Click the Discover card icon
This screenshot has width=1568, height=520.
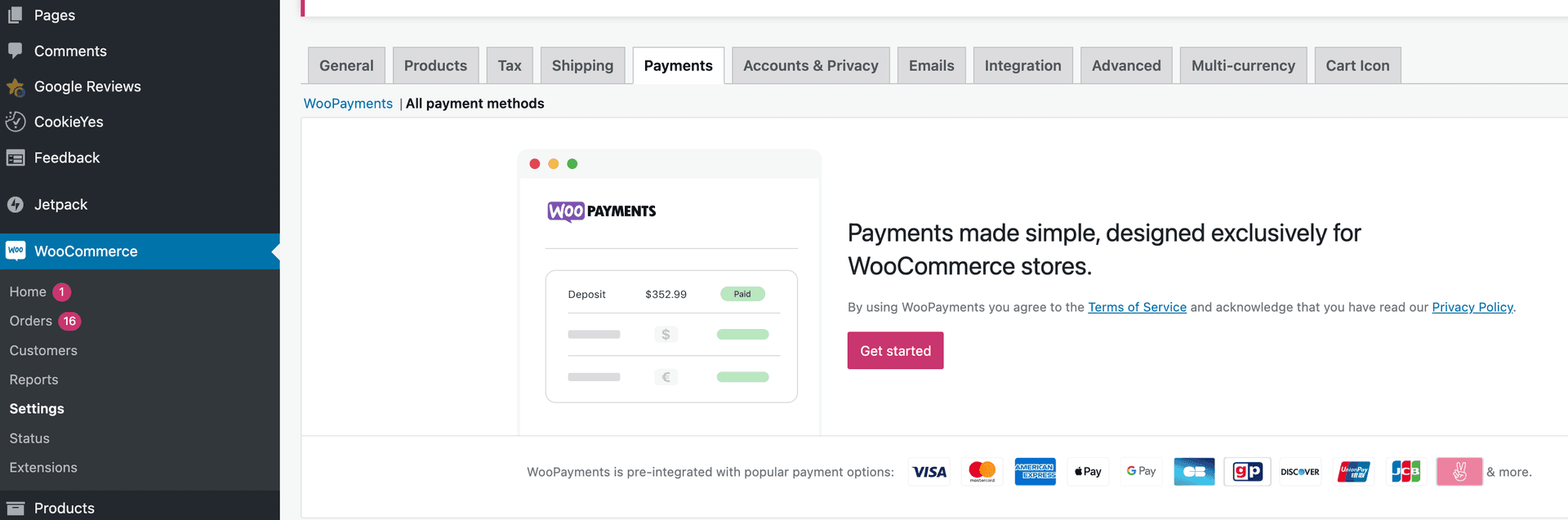click(1300, 471)
